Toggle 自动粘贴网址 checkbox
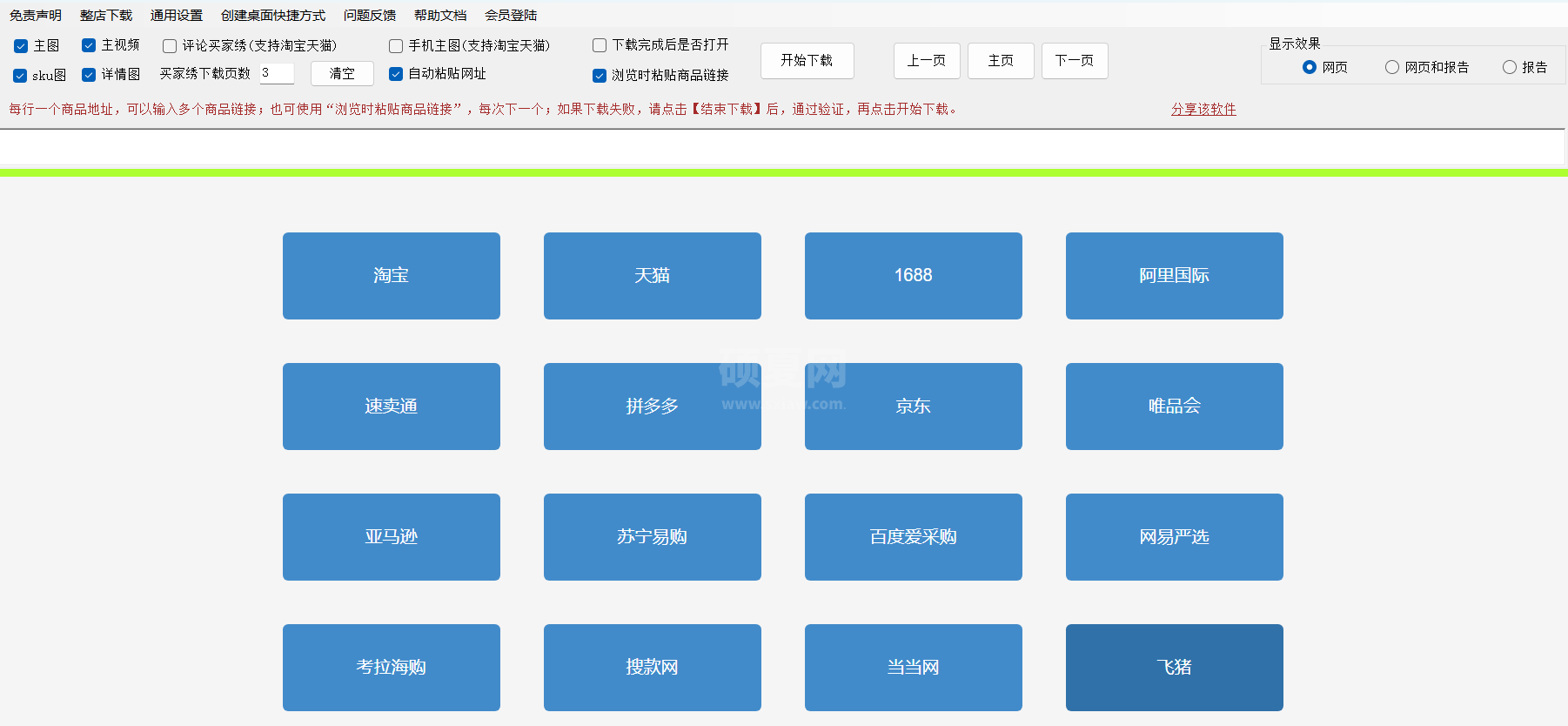Screen dimensions: 1568x726 click(396, 74)
